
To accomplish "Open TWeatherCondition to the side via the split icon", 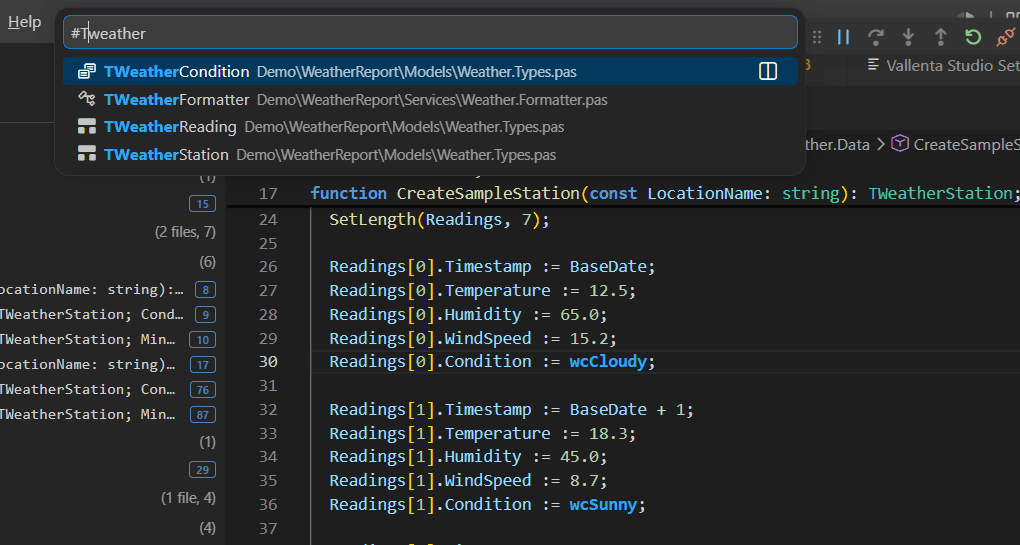I will pyautogui.click(x=768, y=72).
